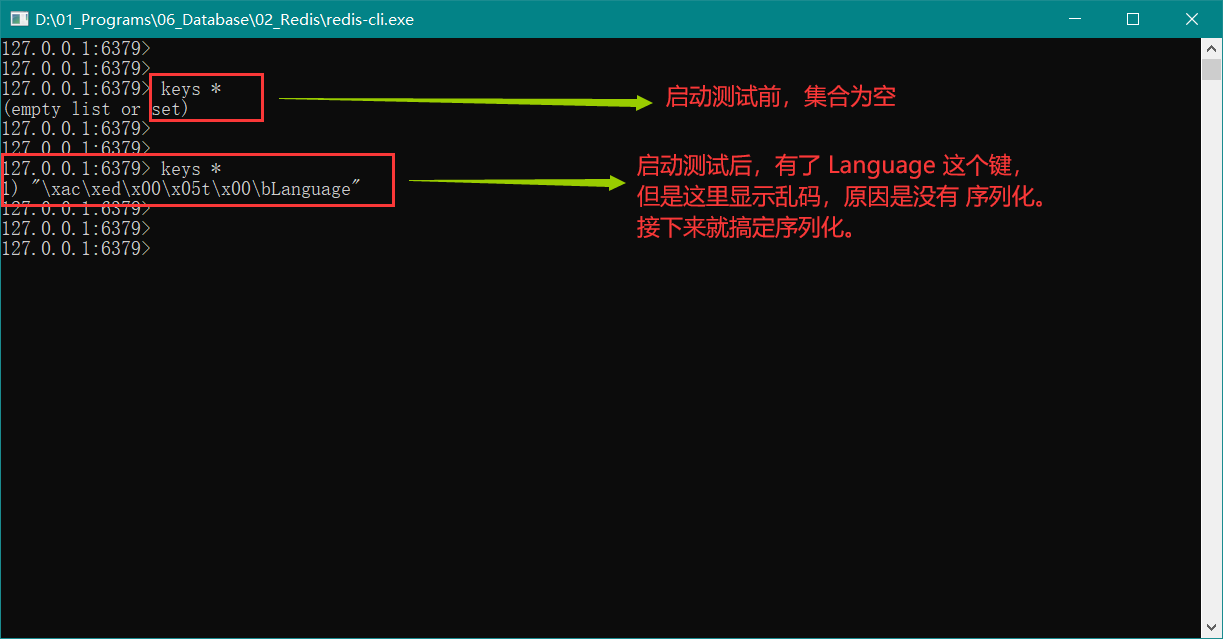Click the scrollbar up arrow
Viewport: 1223px width, 639px height.
(1211, 48)
